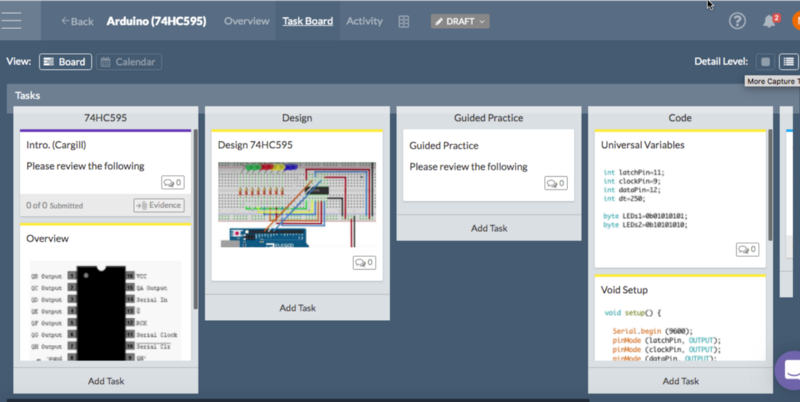
Task: Click the Evidence button on the Intro task
Action: click(159, 205)
